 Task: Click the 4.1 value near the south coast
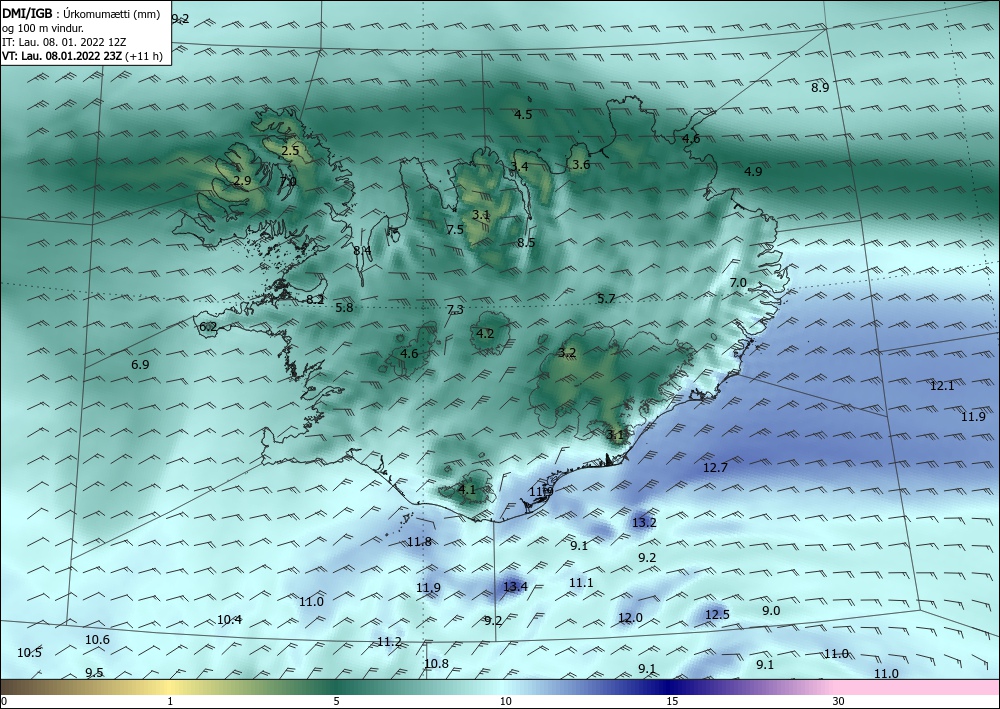pyautogui.click(x=467, y=490)
